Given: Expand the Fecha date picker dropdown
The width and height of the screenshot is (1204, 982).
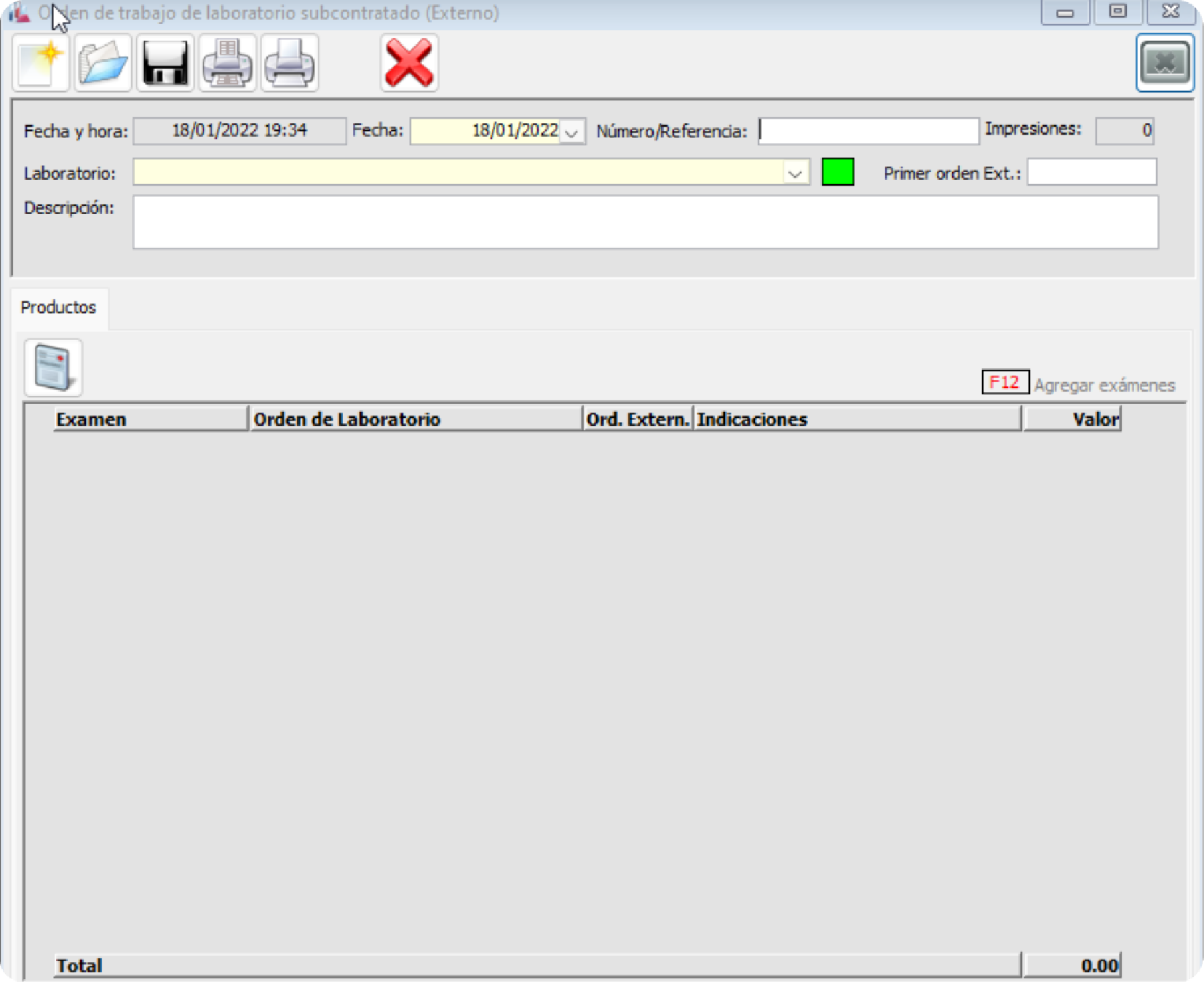Looking at the screenshot, I should pyautogui.click(x=572, y=132).
